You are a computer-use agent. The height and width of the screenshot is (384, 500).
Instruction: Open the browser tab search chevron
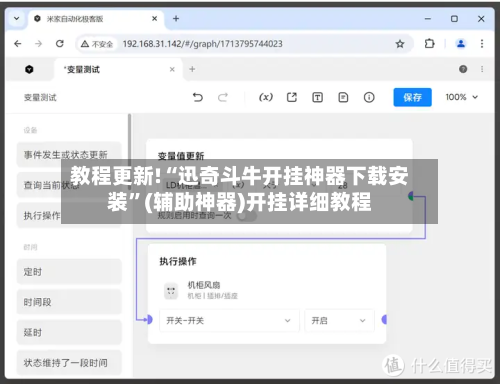click(x=16, y=19)
